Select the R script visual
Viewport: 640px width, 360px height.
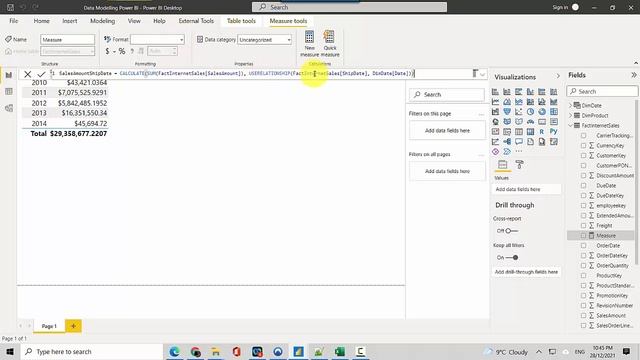(x=542, y=131)
